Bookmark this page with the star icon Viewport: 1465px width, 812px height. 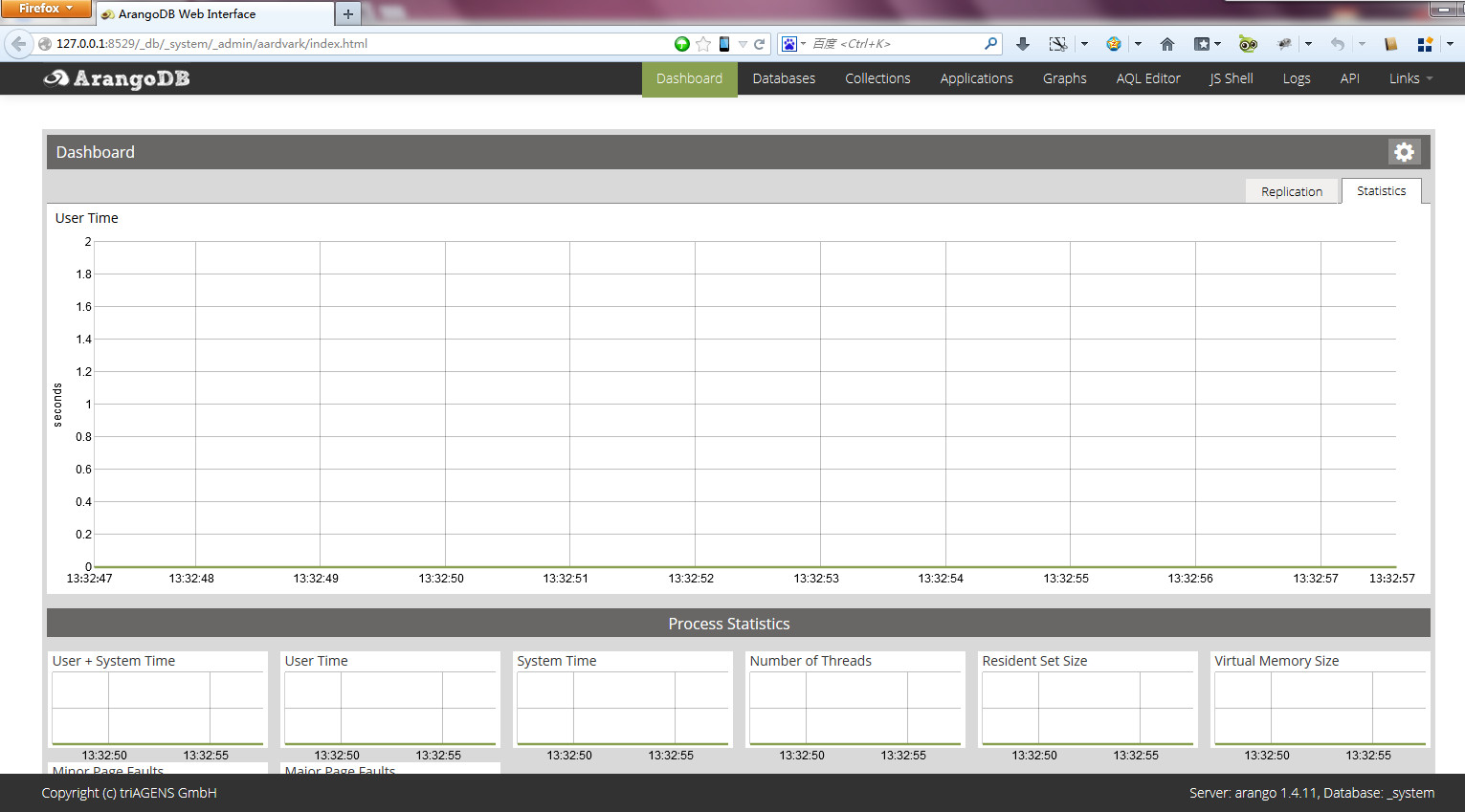click(703, 44)
